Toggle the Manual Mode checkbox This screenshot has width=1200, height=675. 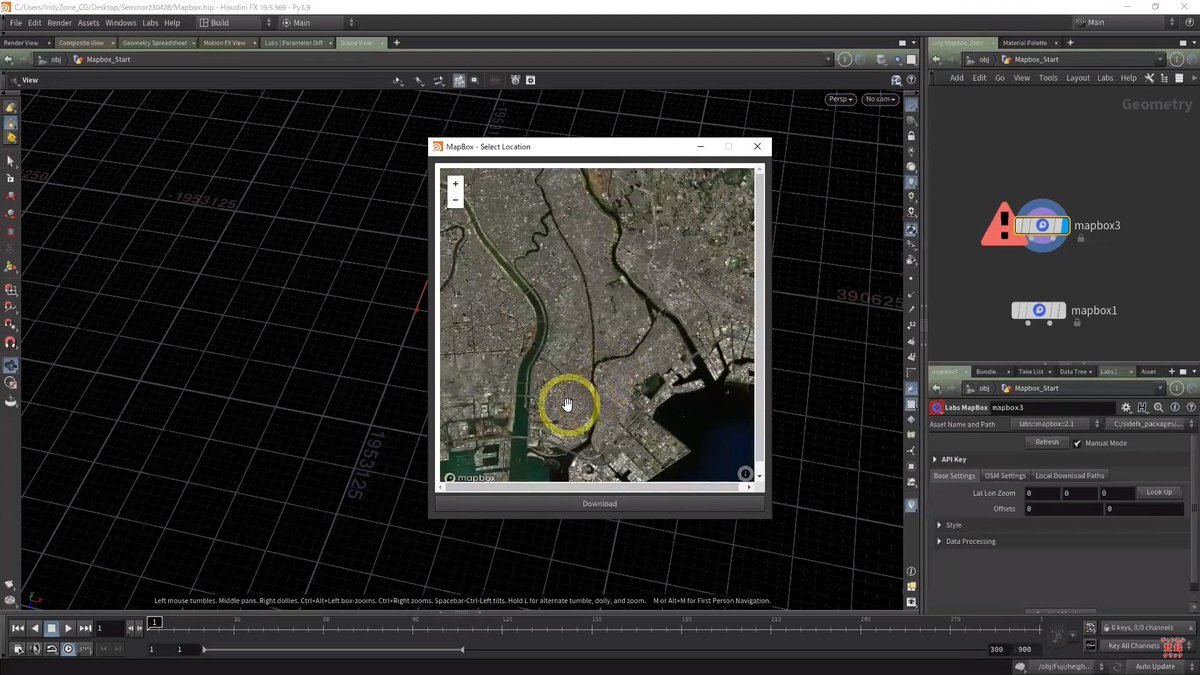[1077, 443]
